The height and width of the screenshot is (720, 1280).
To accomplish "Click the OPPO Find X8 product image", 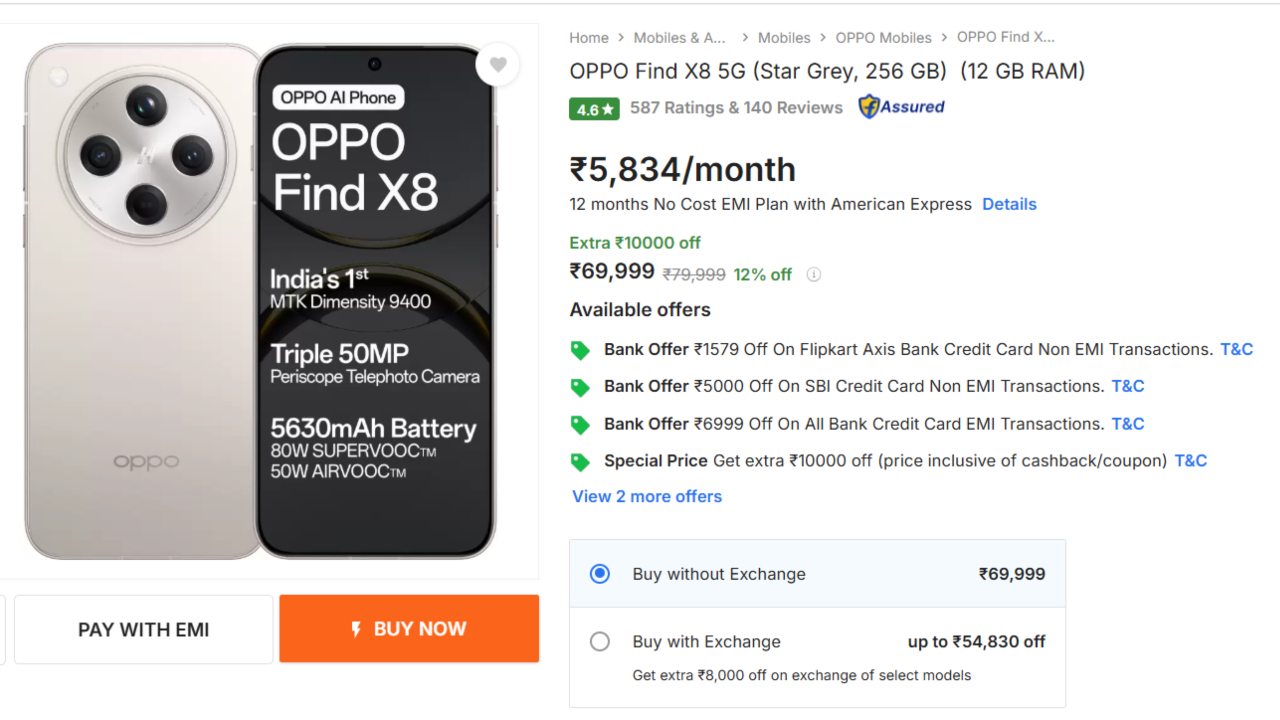I will pyautogui.click(x=261, y=300).
